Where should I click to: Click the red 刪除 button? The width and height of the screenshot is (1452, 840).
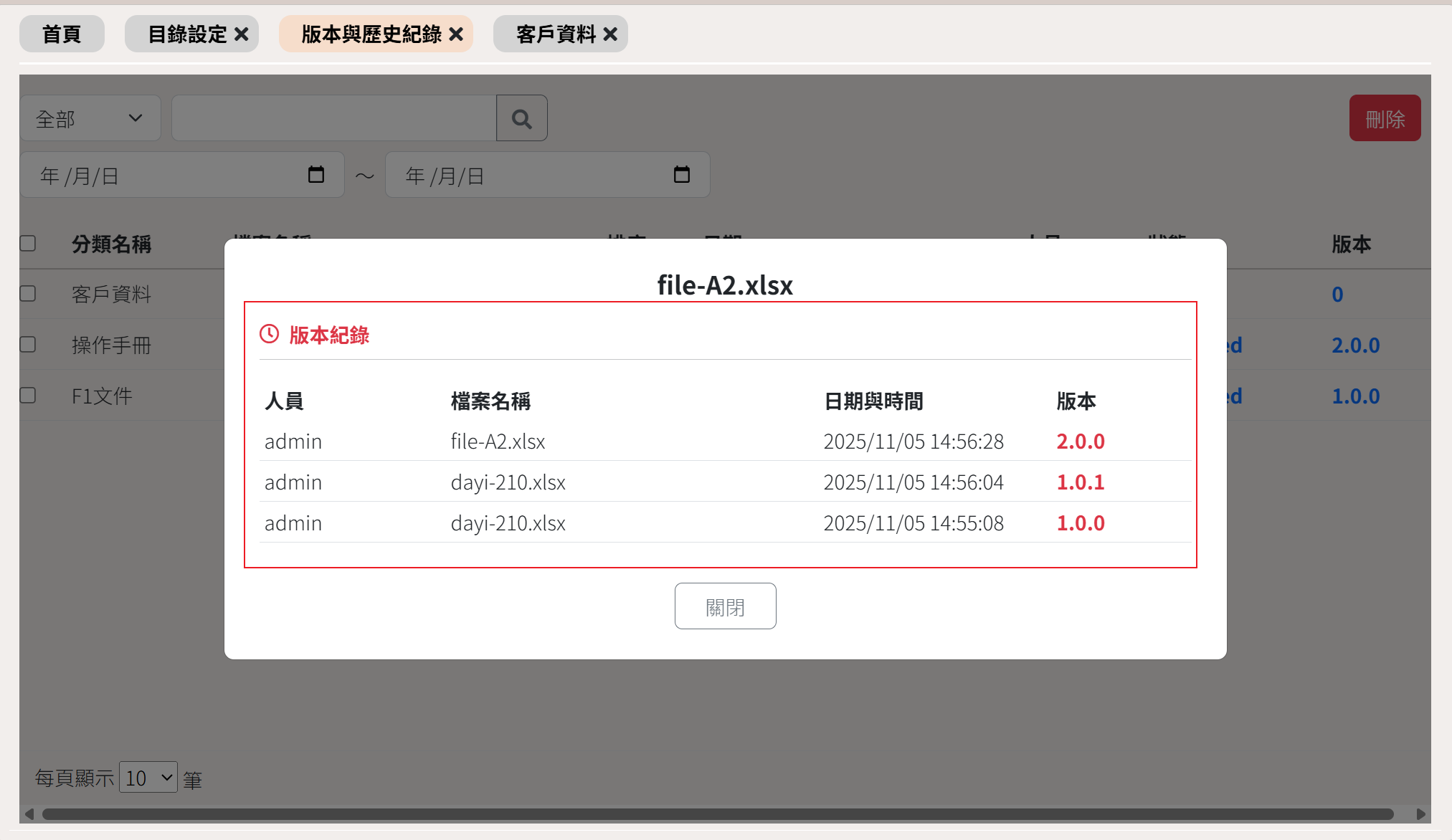pyautogui.click(x=1385, y=118)
